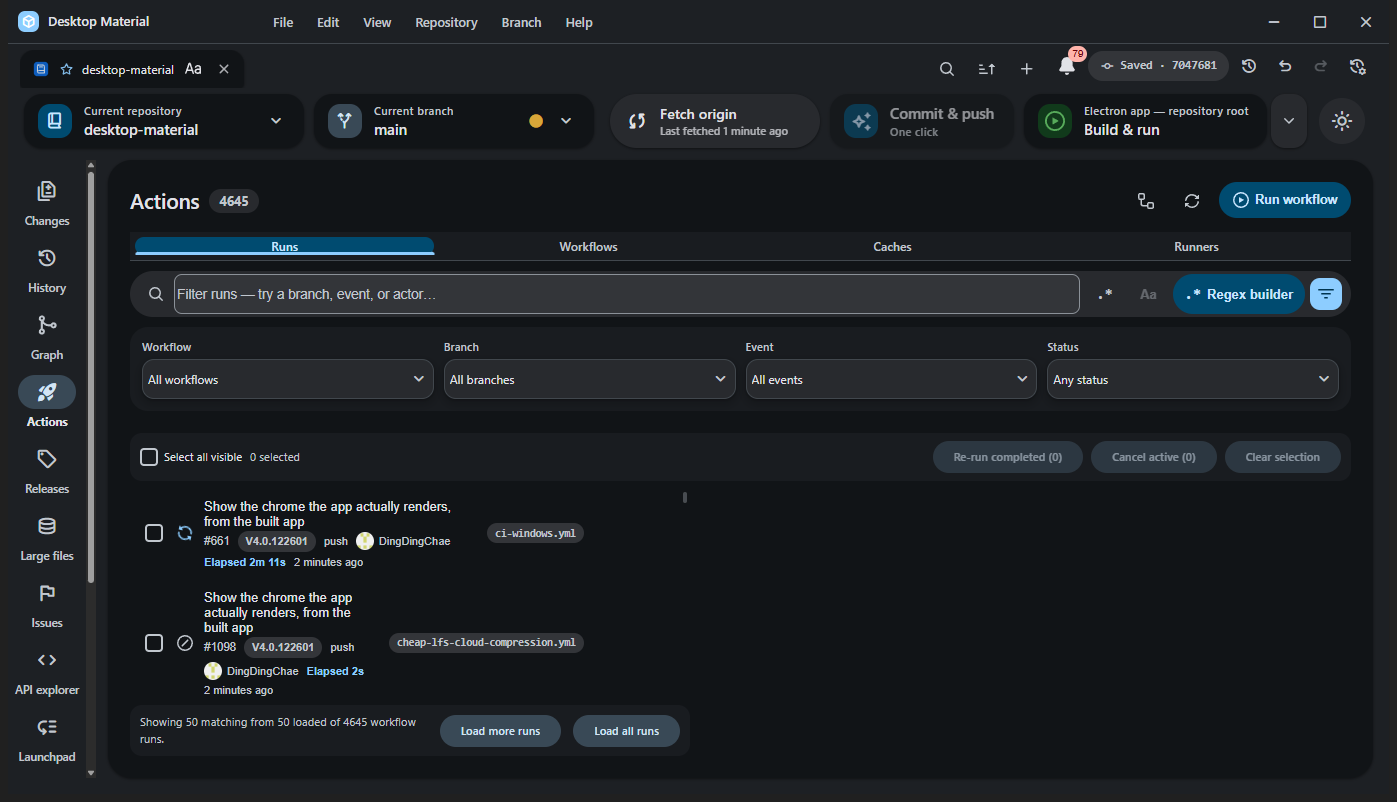Toggle the filter panel button
This screenshot has height=802, width=1397.
tap(1326, 294)
